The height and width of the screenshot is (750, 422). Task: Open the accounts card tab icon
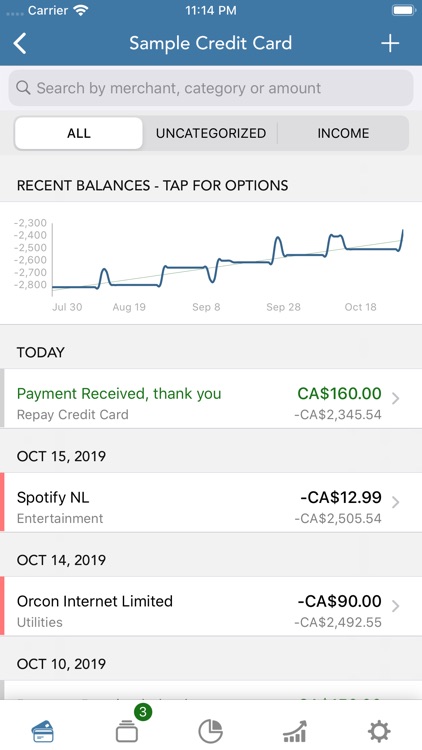(x=43, y=732)
